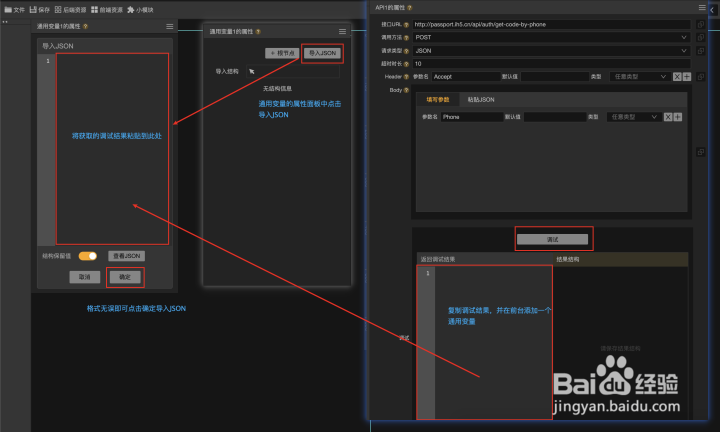
Task: Click the 导入JSON button
Action: click(322, 53)
